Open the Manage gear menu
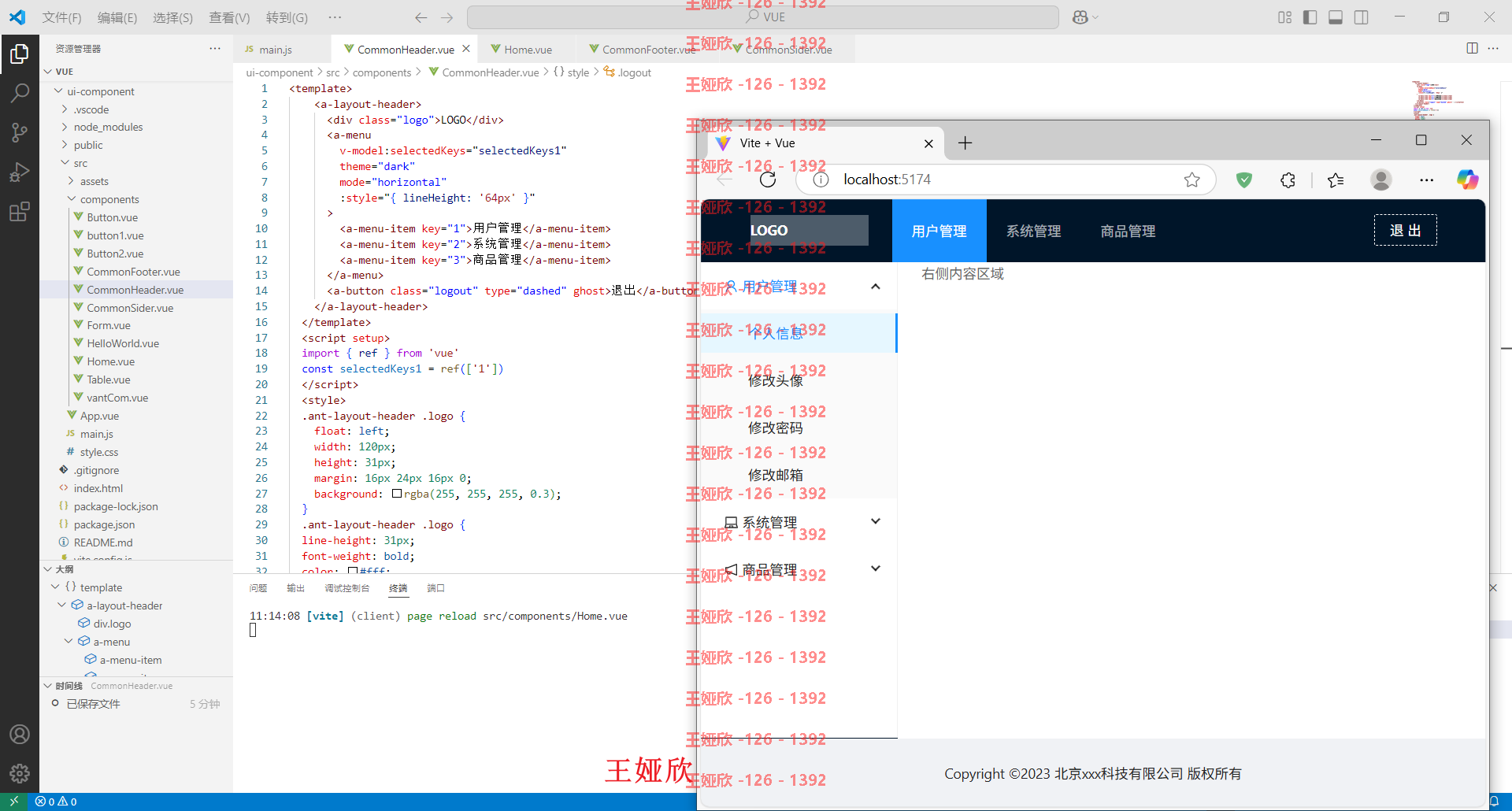The width and height of the screenshot is (1512, 811). 20,774
